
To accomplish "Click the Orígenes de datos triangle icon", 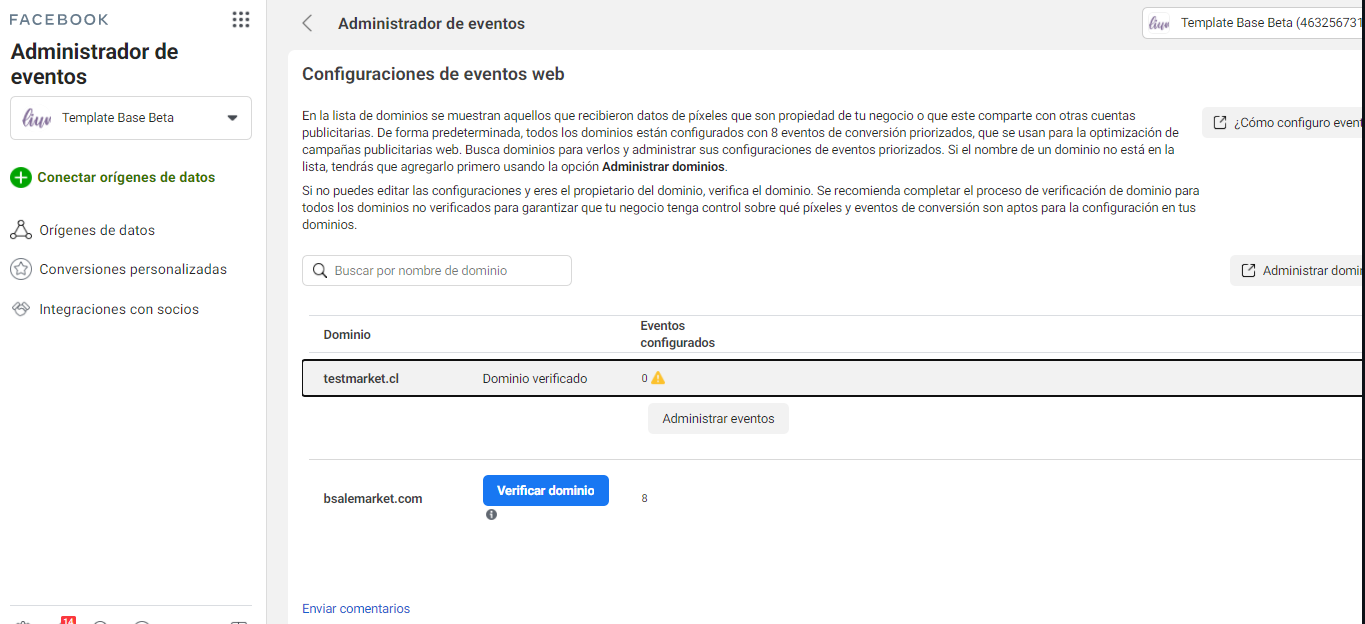I will [x=21, y=230].
